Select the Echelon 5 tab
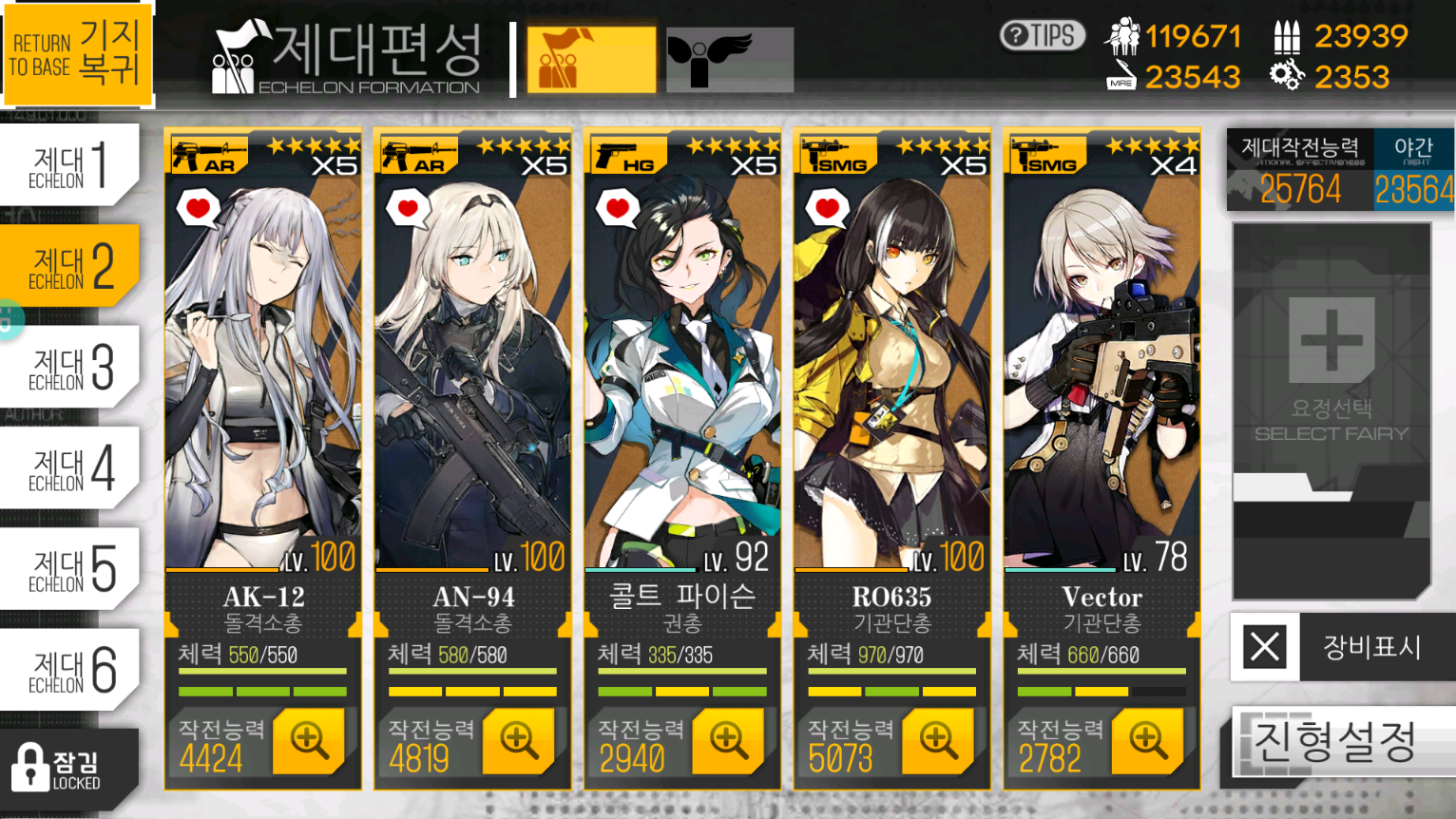The height and width of the screenshot is (819, 1456). pyautogui.click(x=69, y=569)
